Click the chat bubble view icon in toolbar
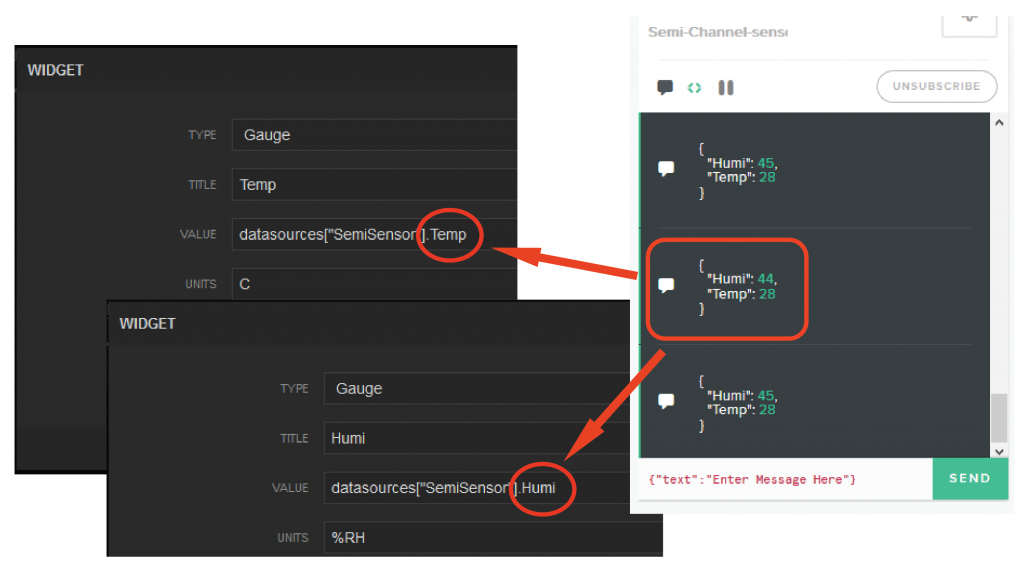 pos(665,87)
